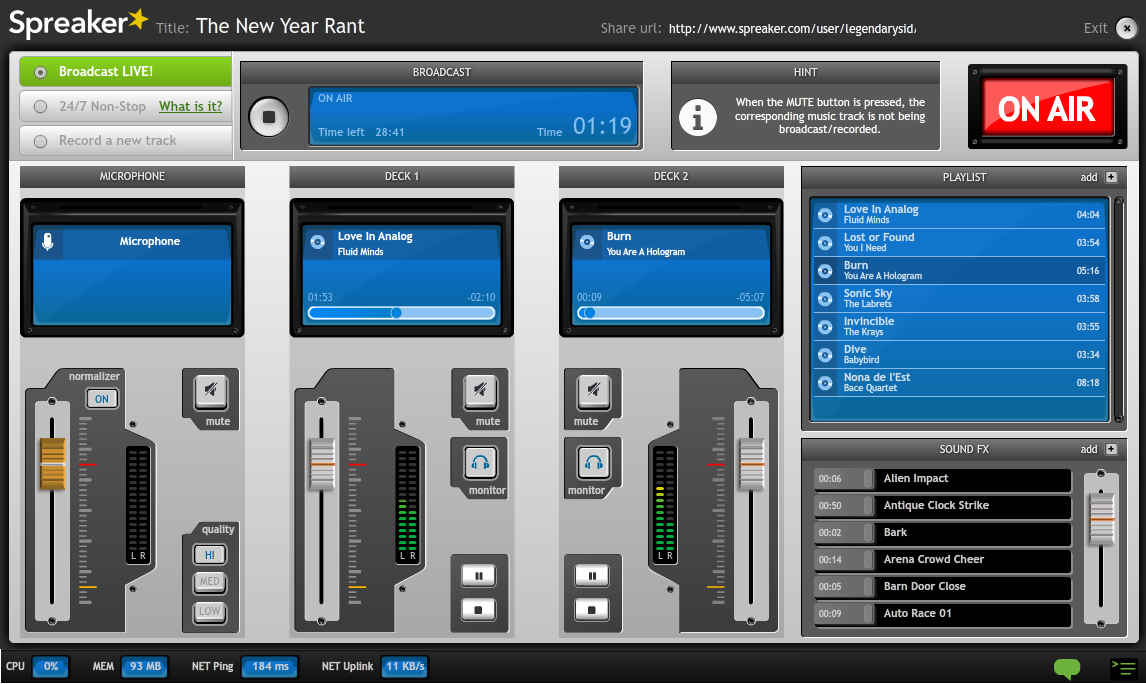Add a track with the Playlist plus icon
This screenshot has width=1146, height=684.
(x=1111, y=177)
